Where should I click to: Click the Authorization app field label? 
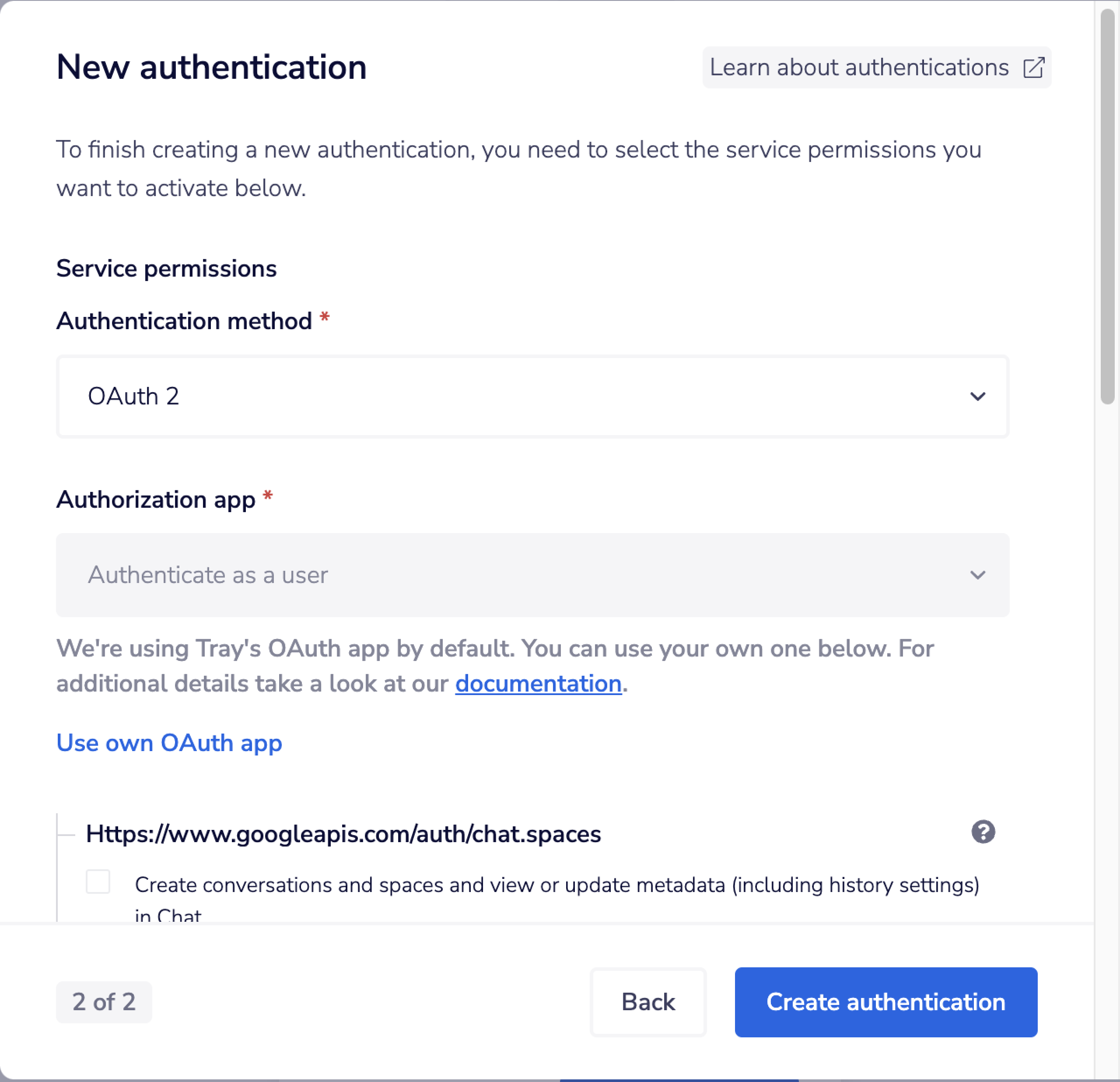155,499
